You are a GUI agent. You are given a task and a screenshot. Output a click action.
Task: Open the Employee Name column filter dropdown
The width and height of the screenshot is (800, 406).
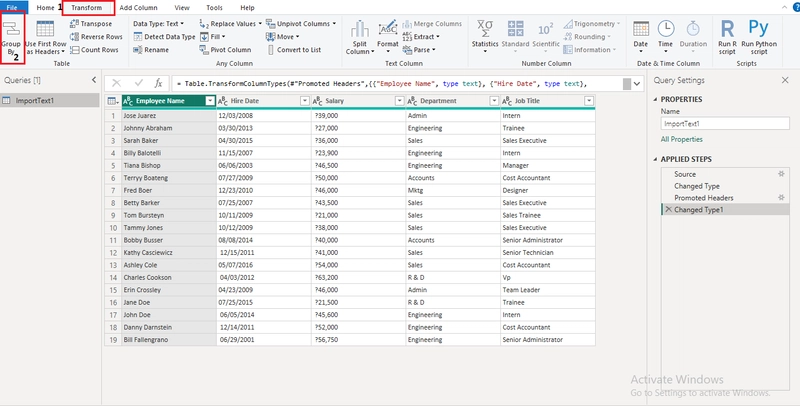point(210,101)
